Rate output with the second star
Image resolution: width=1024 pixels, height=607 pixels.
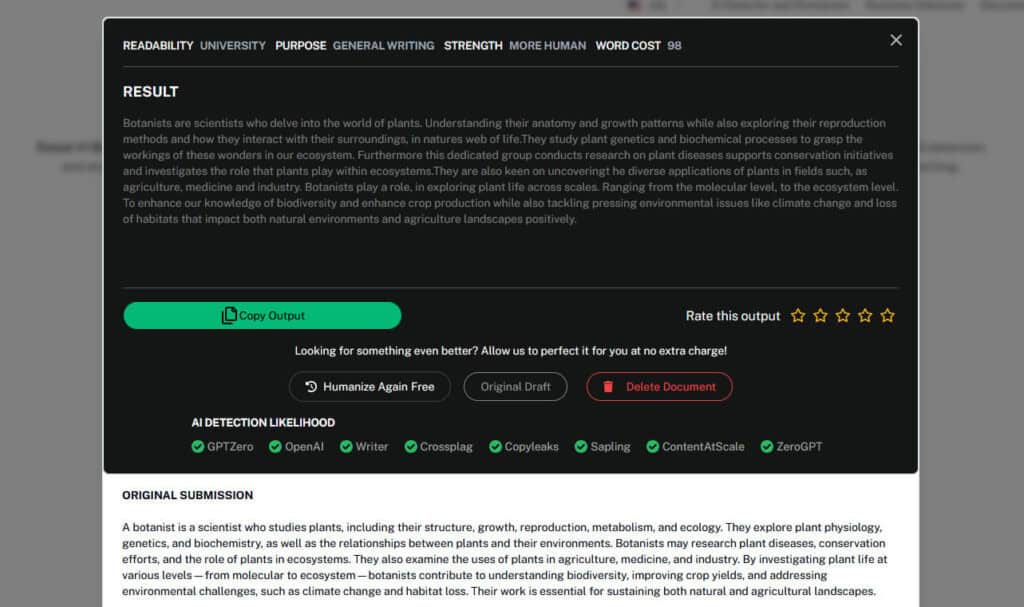(x=820, y=316)
